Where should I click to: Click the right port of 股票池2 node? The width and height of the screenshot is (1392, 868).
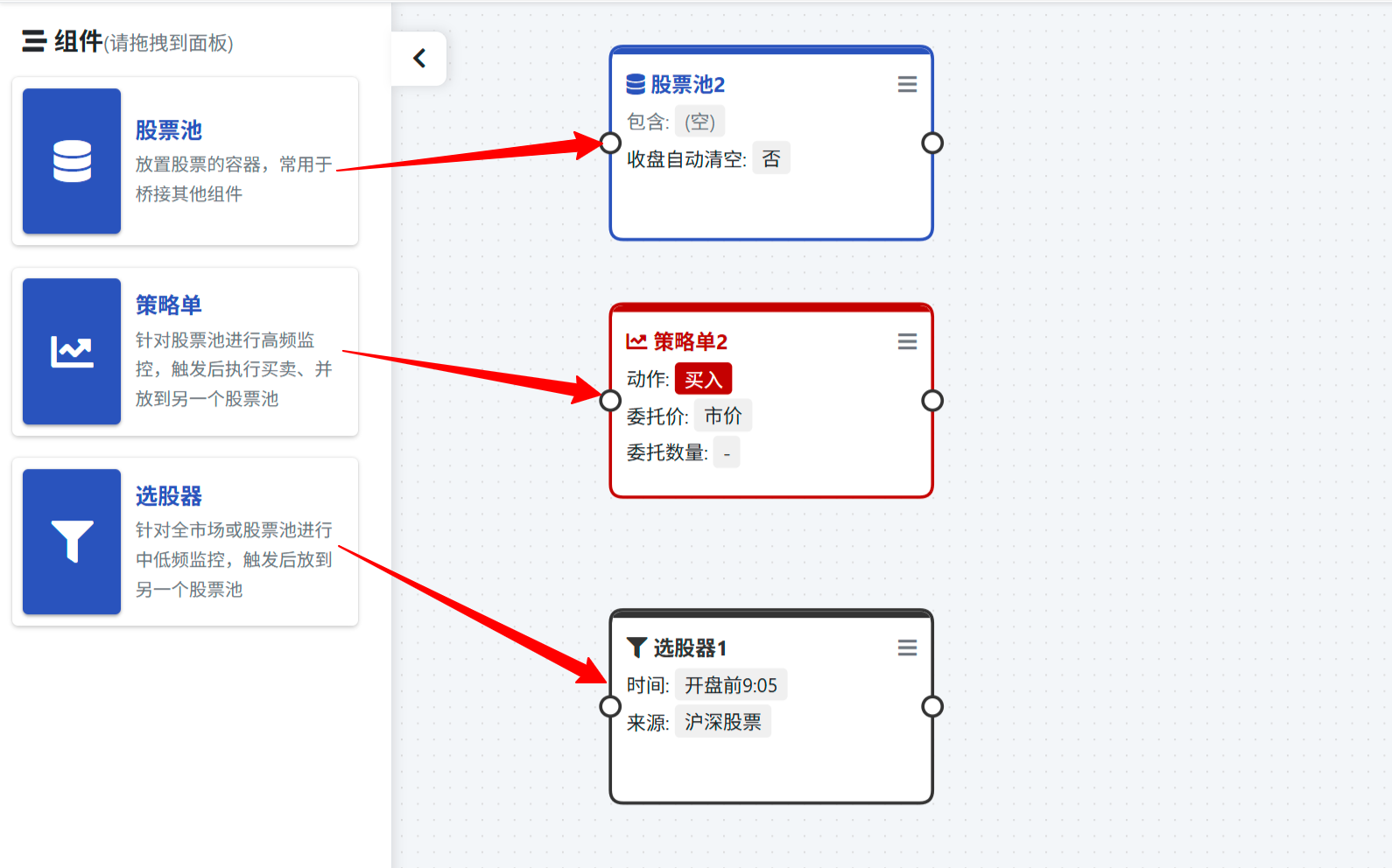click(932, 143)
